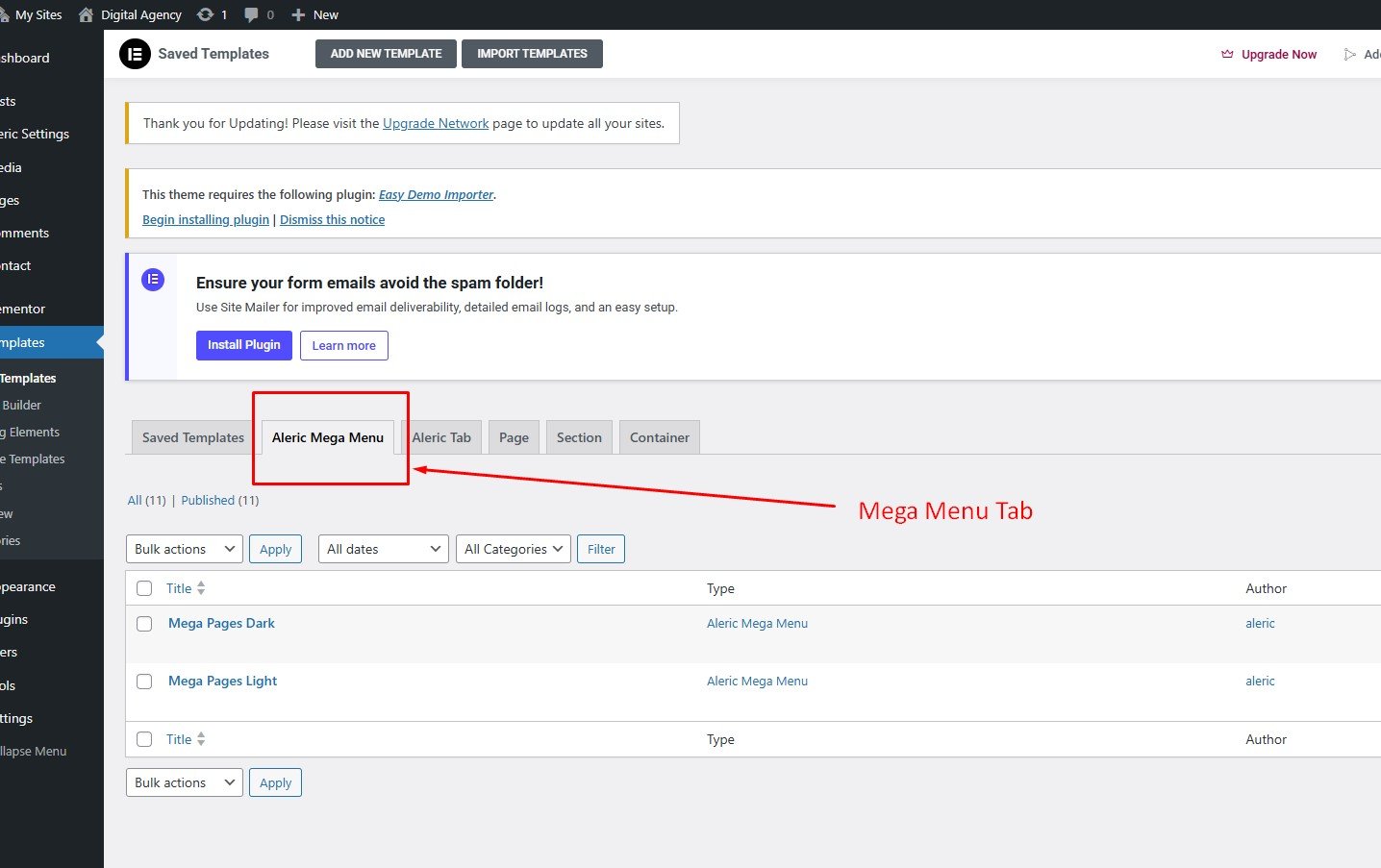Click the home icon next to Digital Agency
1381x868 pixels.
[87, 14]
